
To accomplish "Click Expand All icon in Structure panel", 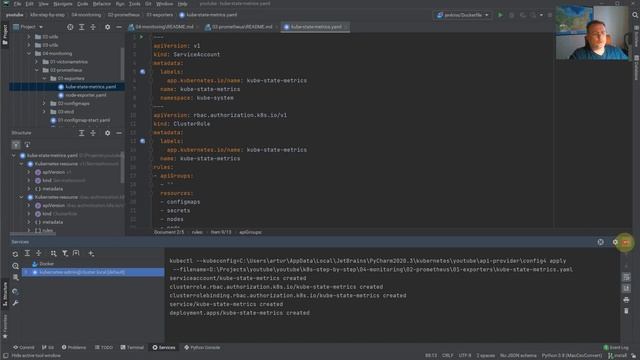I will click(x=82, y=133).
